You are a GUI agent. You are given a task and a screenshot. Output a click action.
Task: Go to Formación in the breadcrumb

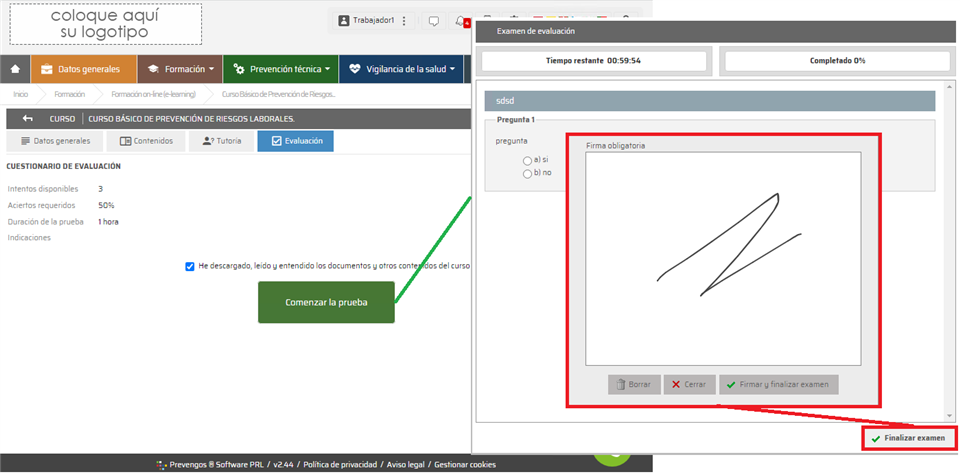tap(70, 94)
